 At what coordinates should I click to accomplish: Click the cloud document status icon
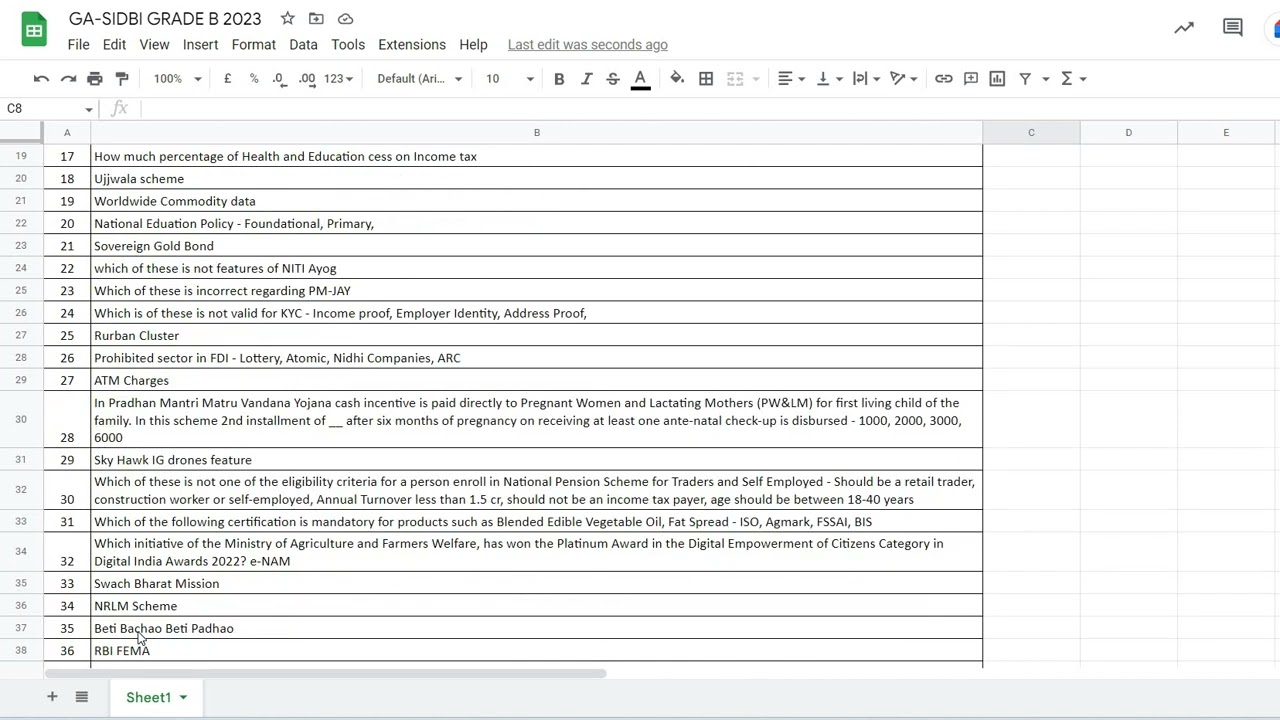[x=345, y=18]
